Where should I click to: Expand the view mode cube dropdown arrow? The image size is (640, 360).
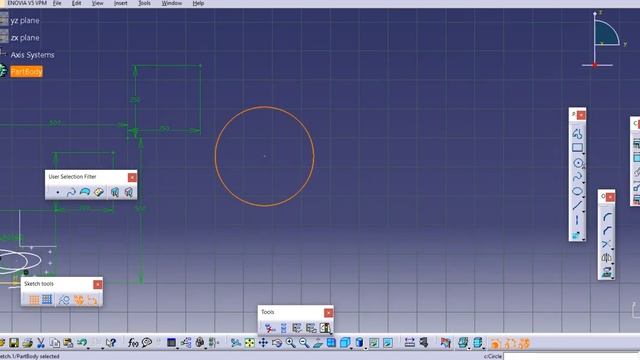(x=351, y=348)
